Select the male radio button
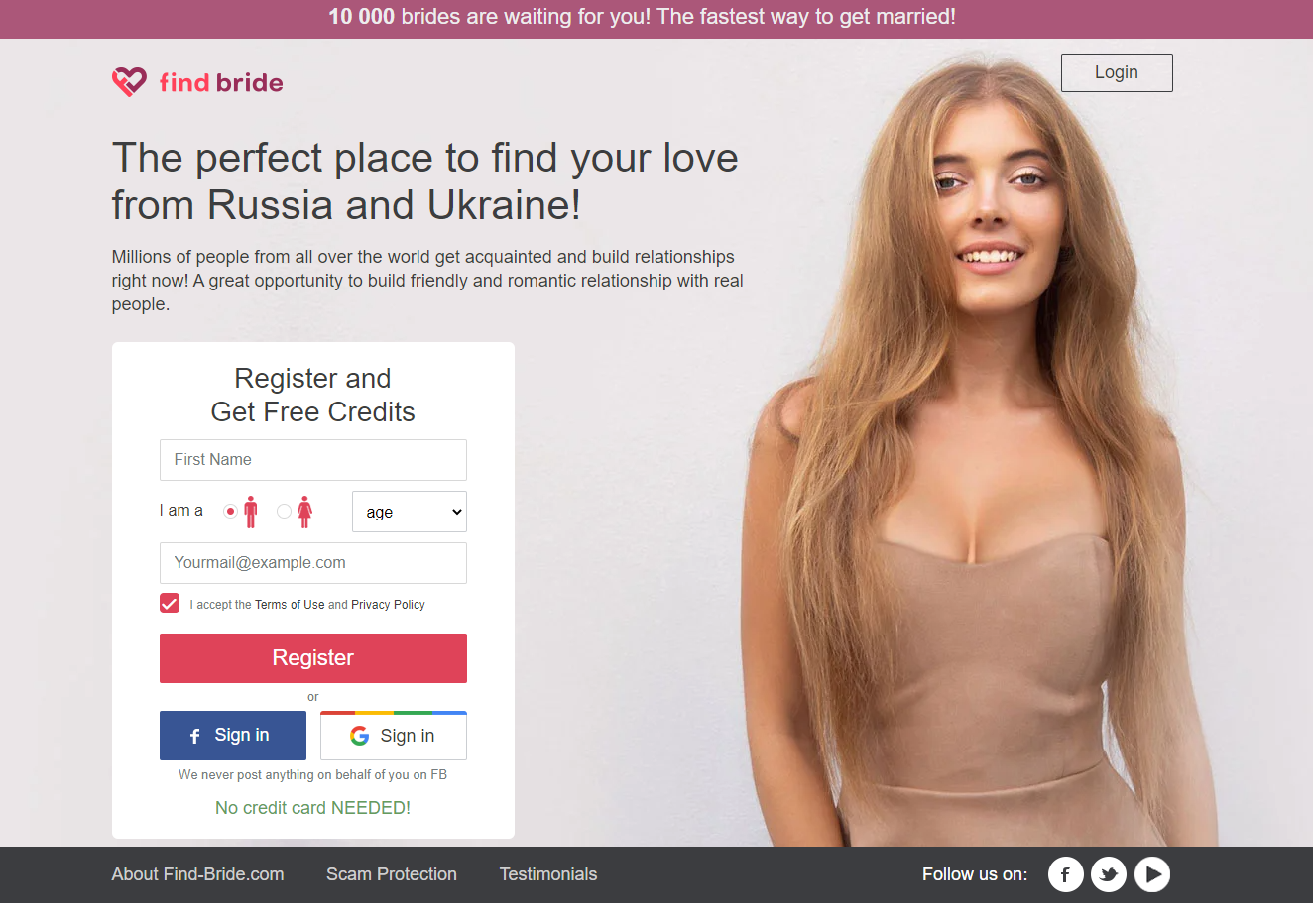1313x924 pixels. coord(230,512)
